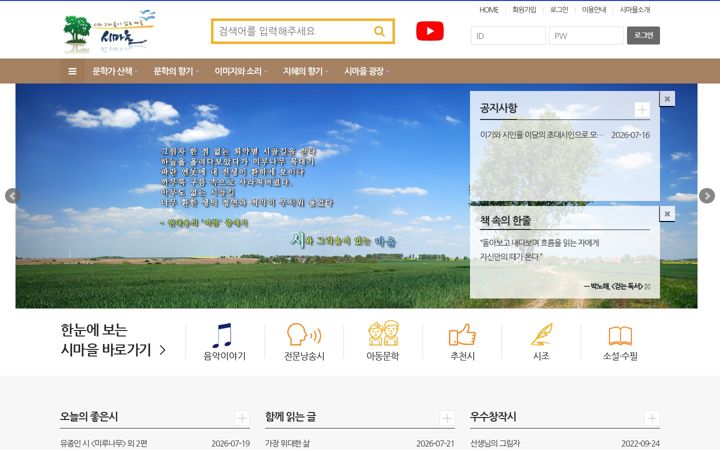Screen dimensions: 720x450
Task: Expand 이미지와 소리 menu
Action: point(241,71)
